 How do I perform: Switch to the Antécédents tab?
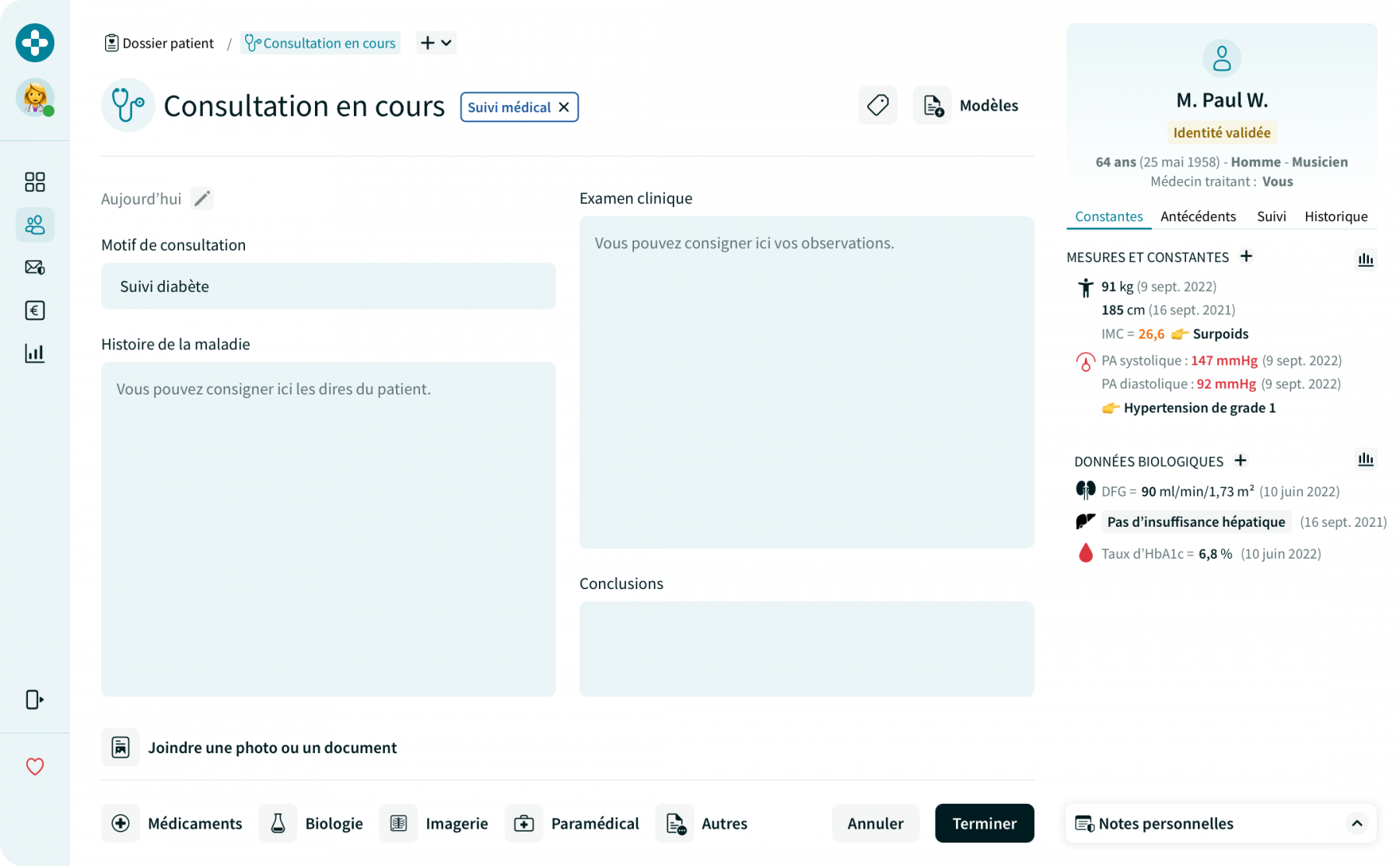click(1198, 216)
